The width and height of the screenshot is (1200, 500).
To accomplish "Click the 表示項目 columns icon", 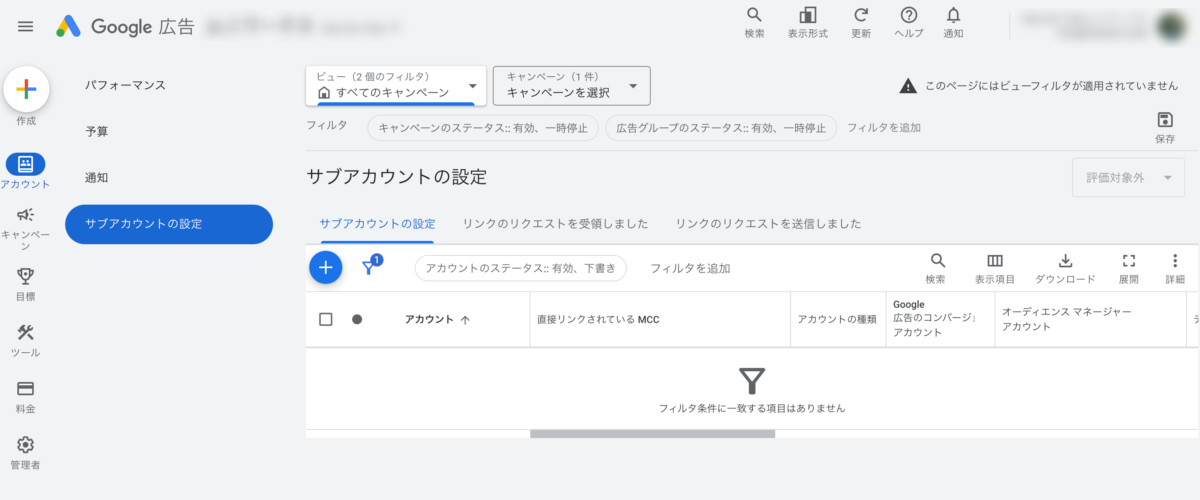I will click(x=994, y=261).
